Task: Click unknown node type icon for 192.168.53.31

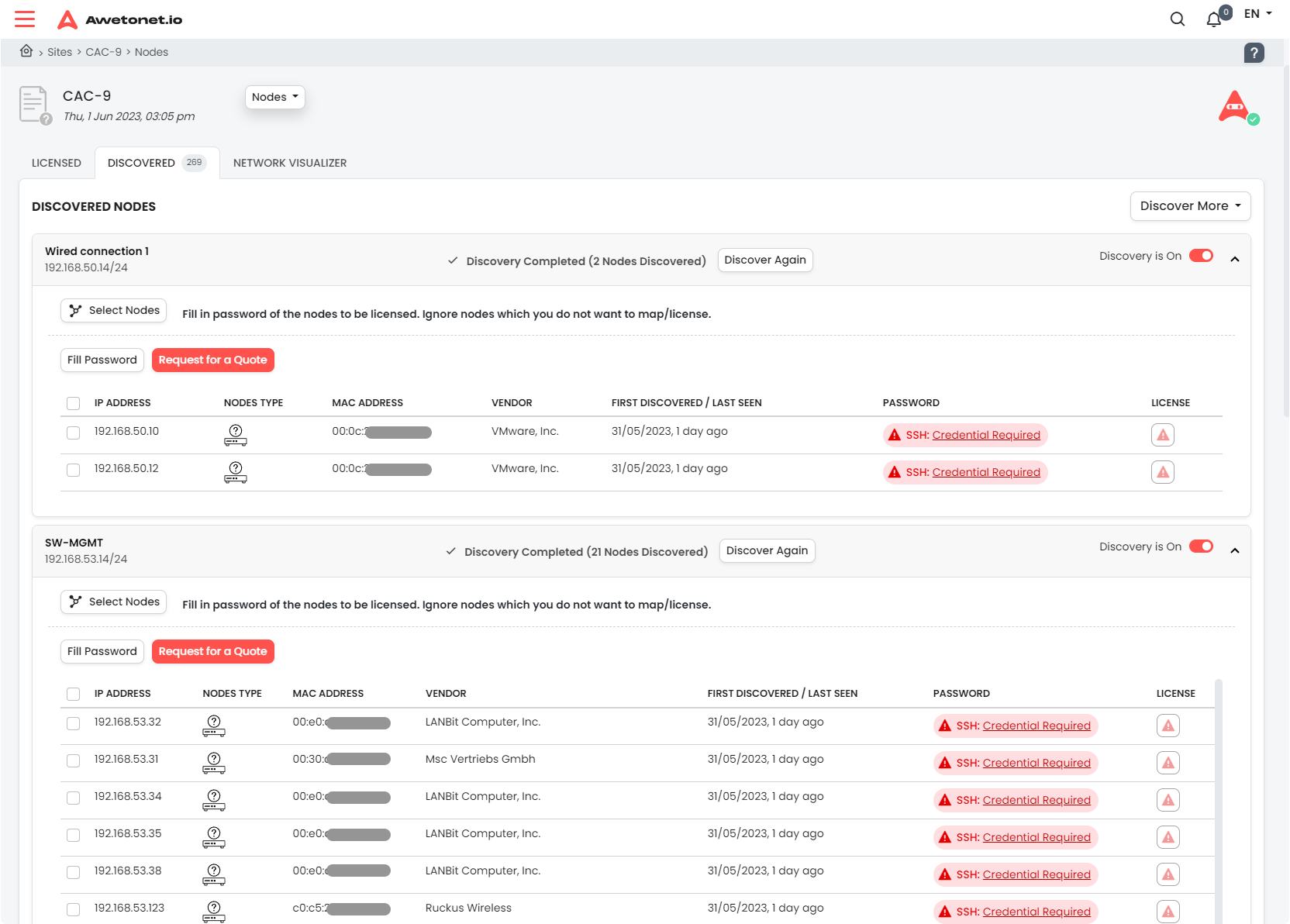Action: point(214,763)
